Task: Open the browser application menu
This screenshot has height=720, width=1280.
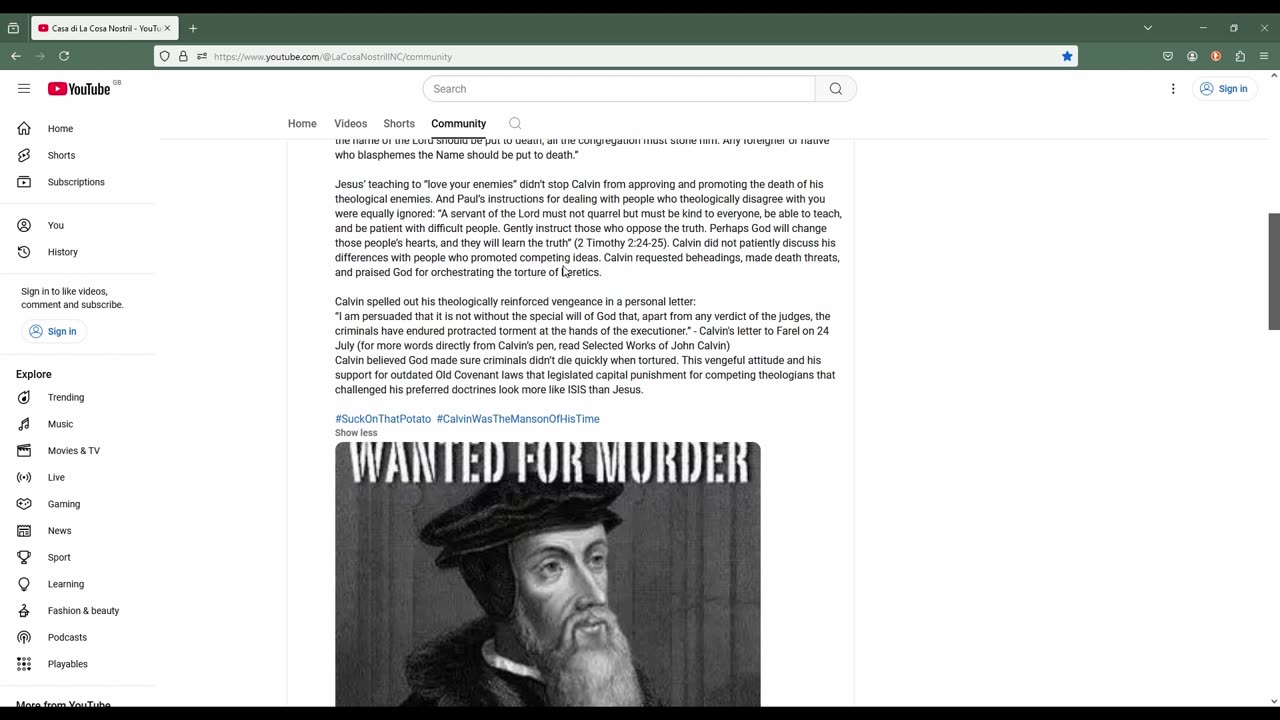Action: point(1264,56)
